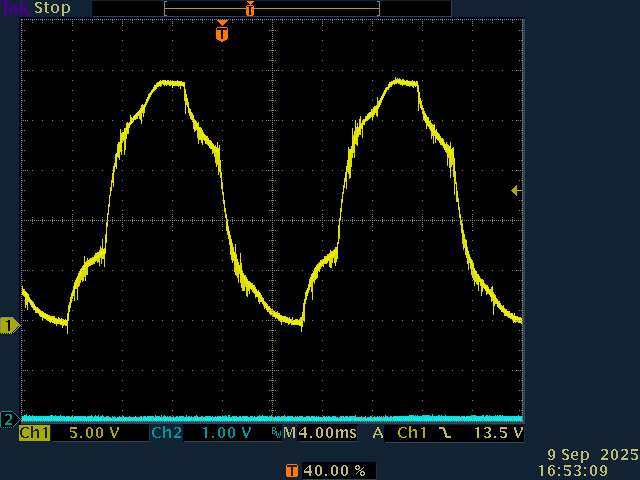Viewport: 640px width, 480px height.
Task: Click the Ch2 ground reference marker
Action: (x=9, y=419)
